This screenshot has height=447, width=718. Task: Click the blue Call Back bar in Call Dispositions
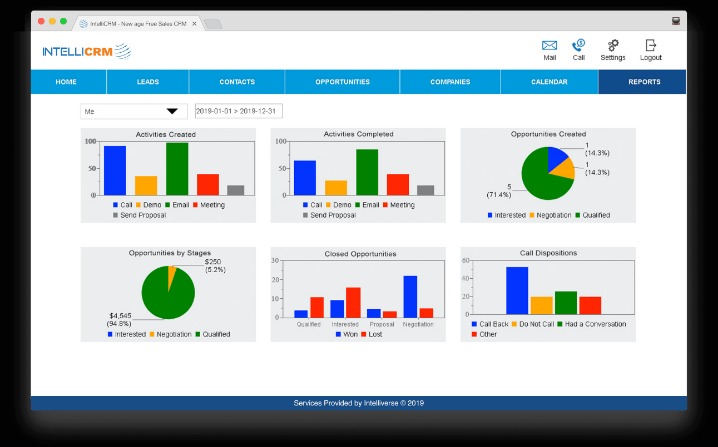(517, 291)
